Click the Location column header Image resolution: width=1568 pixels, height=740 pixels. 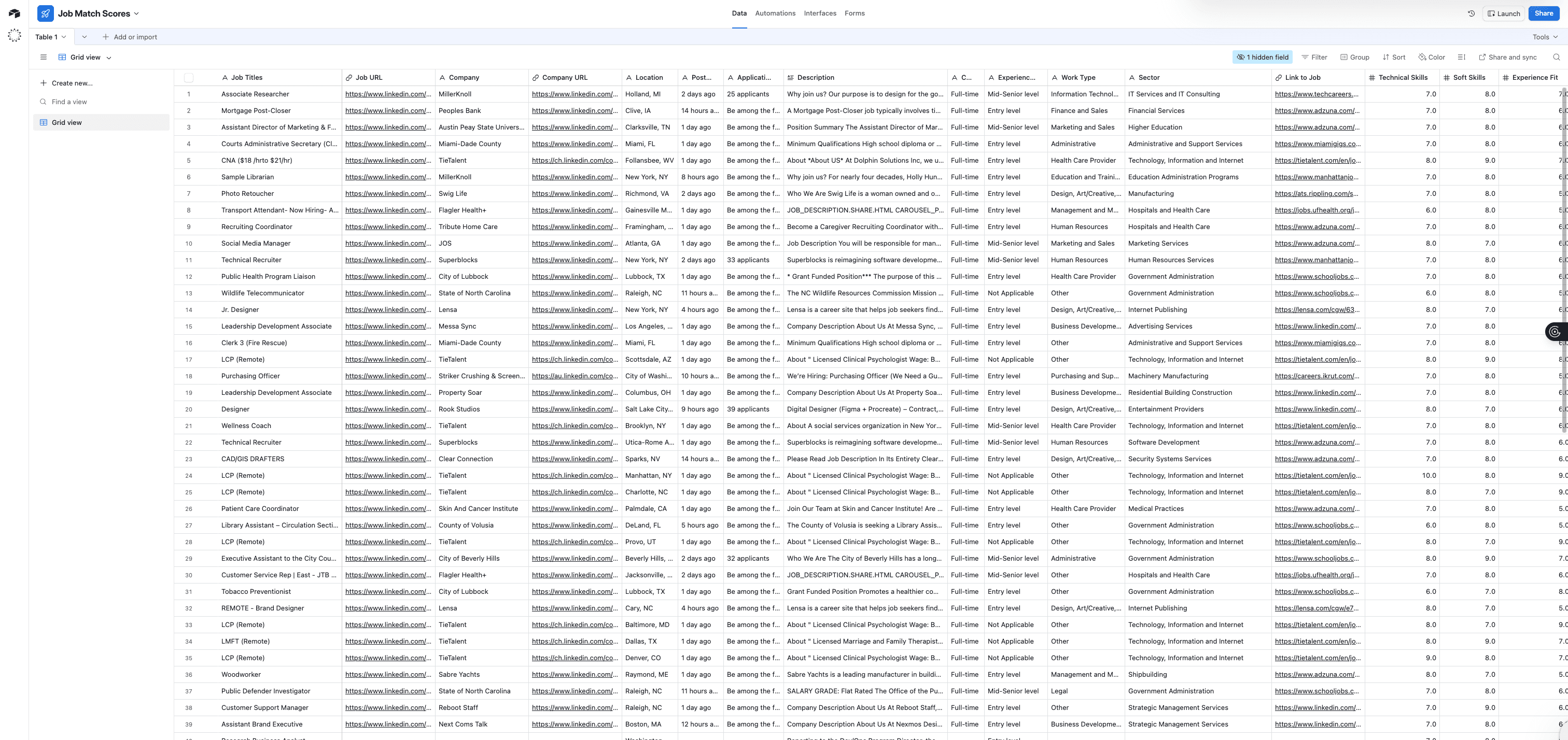pos(650,77)
